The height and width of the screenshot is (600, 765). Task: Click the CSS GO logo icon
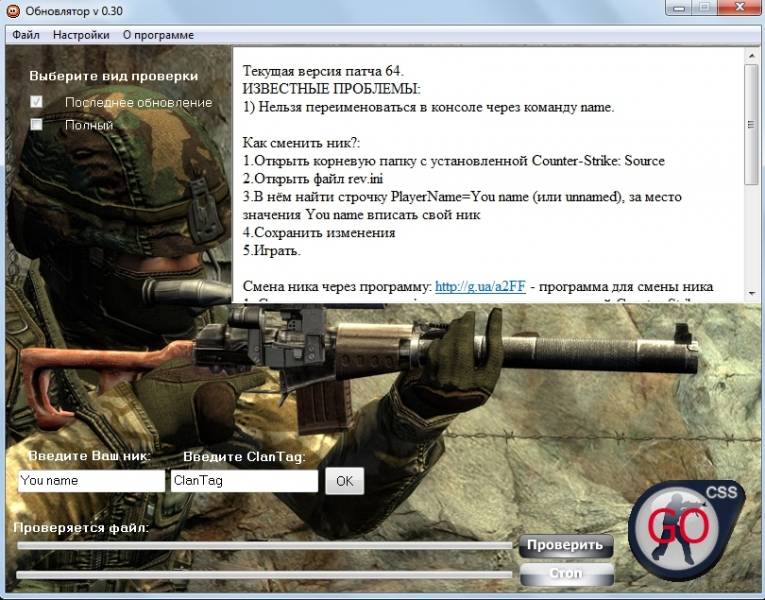tap(687, 530)
